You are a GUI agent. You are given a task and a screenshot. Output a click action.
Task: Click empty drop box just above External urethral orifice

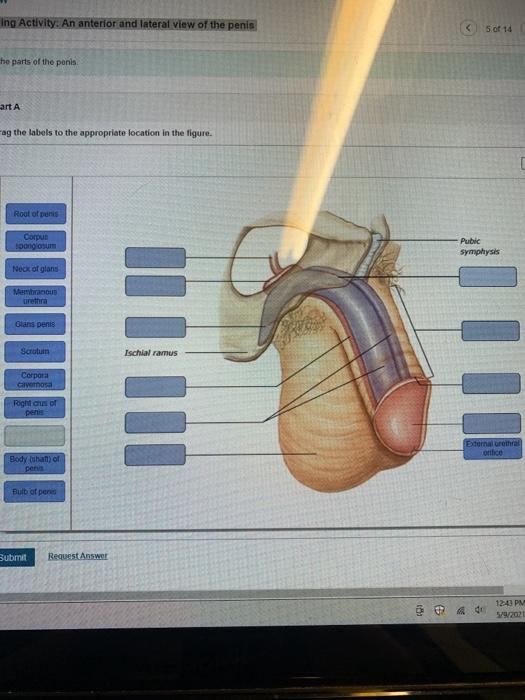click(492, 423)
